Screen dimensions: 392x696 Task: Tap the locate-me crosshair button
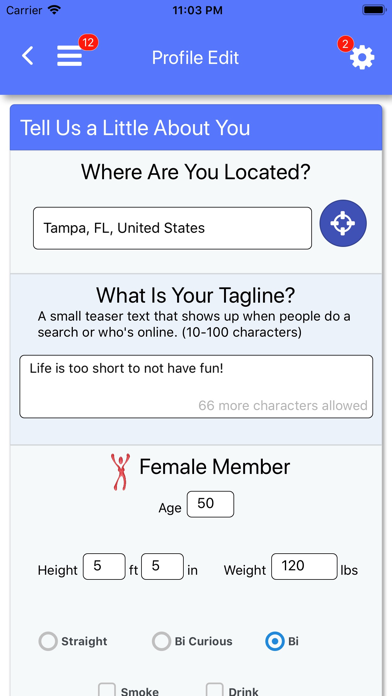click(x=343, y=223)
